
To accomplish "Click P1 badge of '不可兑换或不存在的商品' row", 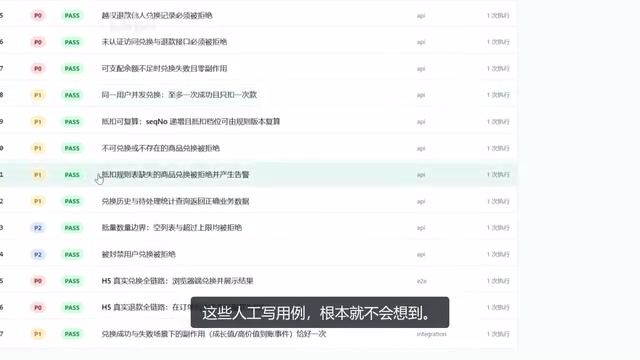I will click(x=38, y=148).
